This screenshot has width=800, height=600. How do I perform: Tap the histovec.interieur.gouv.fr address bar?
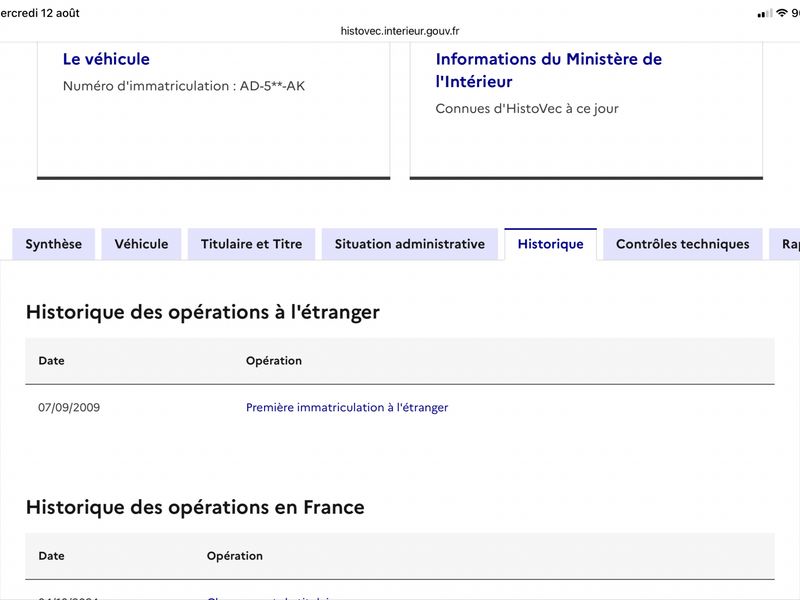coord(400,31)
